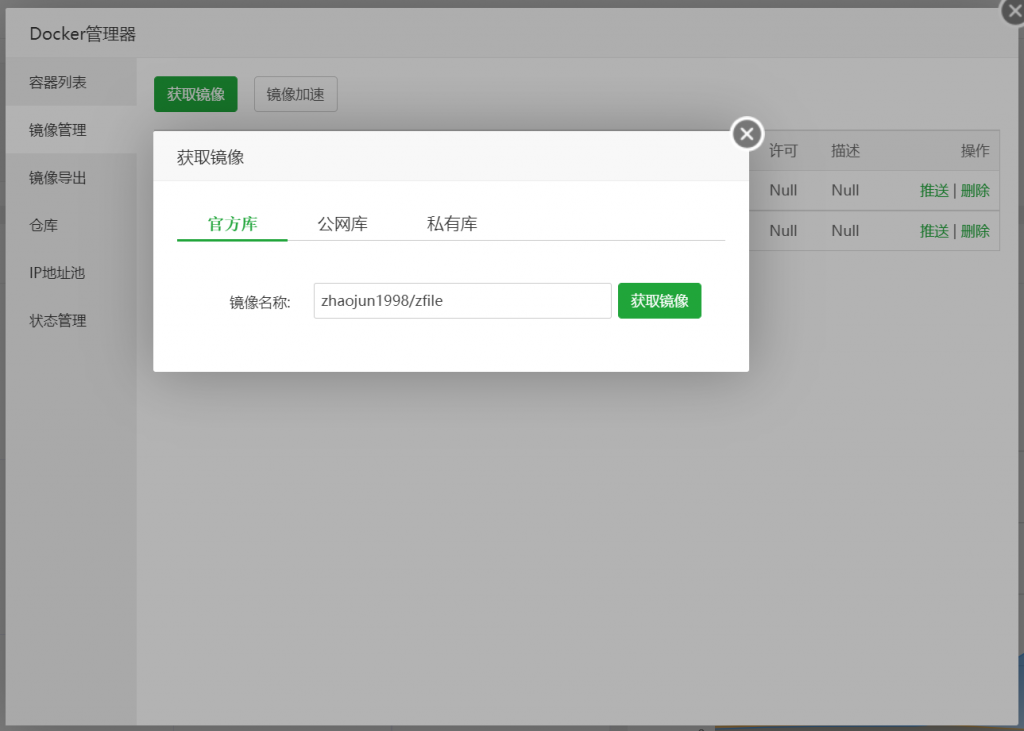Click 删除 on the first image row

(x=975, y=190)
